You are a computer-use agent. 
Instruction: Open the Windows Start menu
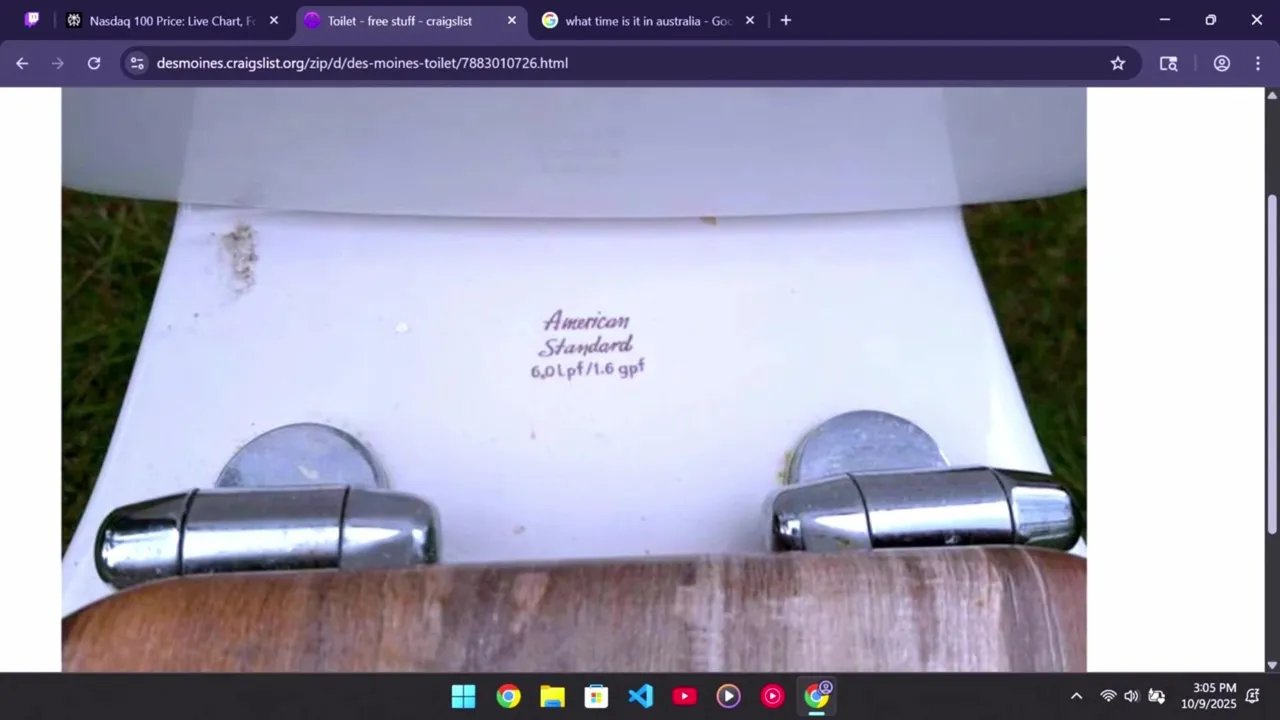coord(464,696)
